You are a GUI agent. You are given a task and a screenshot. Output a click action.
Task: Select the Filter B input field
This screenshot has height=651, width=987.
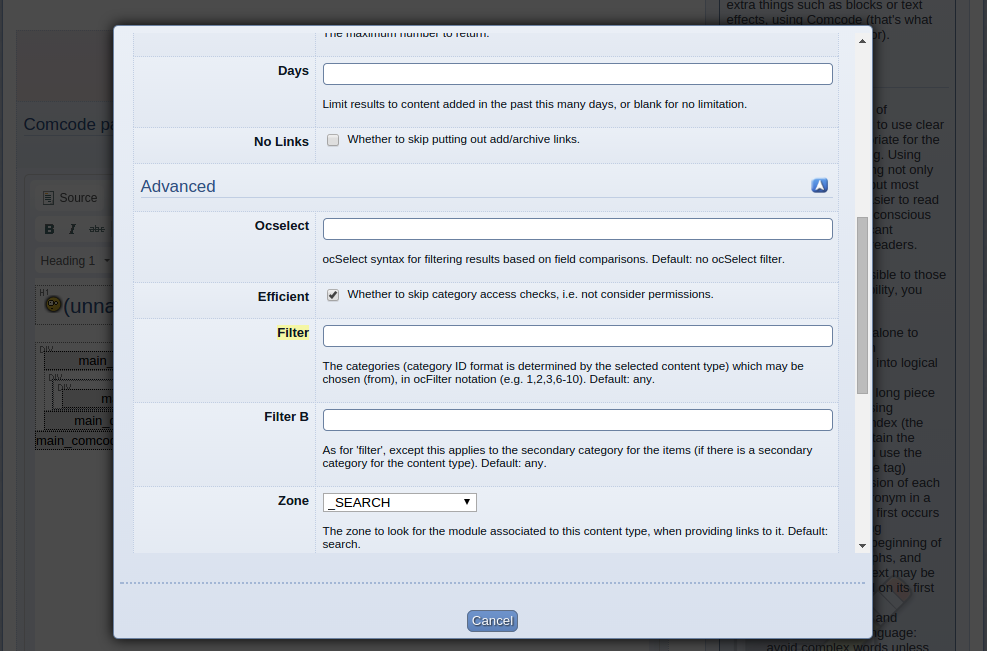(x=577, y=420)
